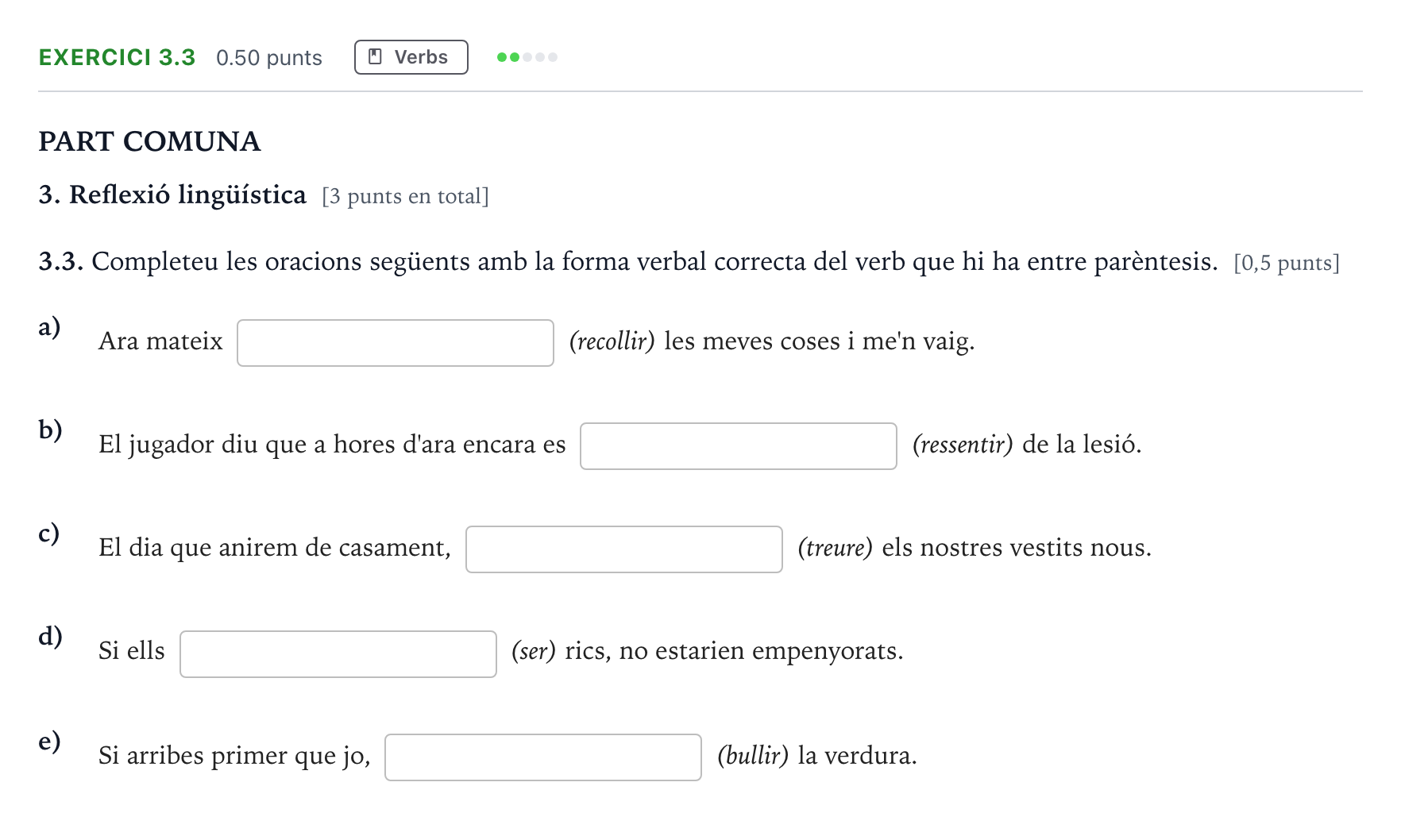
Task: Click the text 'Ara mateix'
Action: tap(160, 341)
